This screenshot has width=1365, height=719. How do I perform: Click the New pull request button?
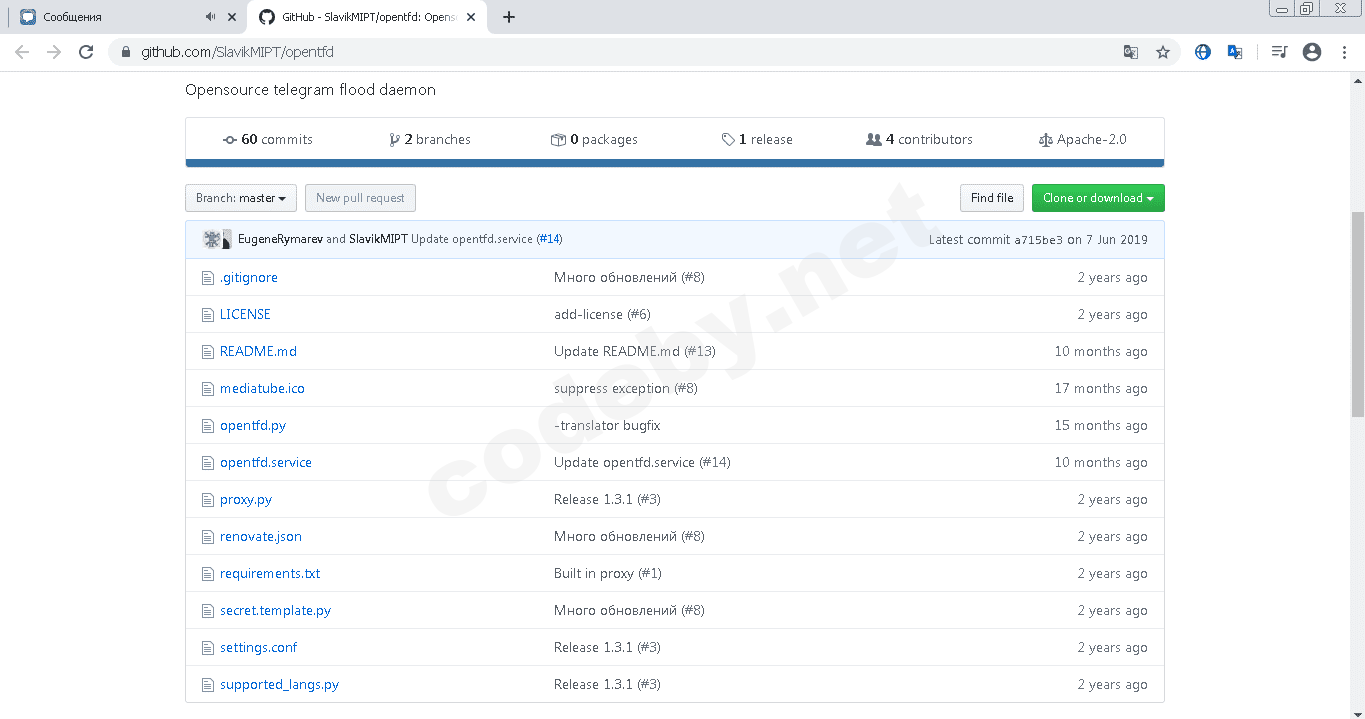pyautogui.click(x=360, y=198)
